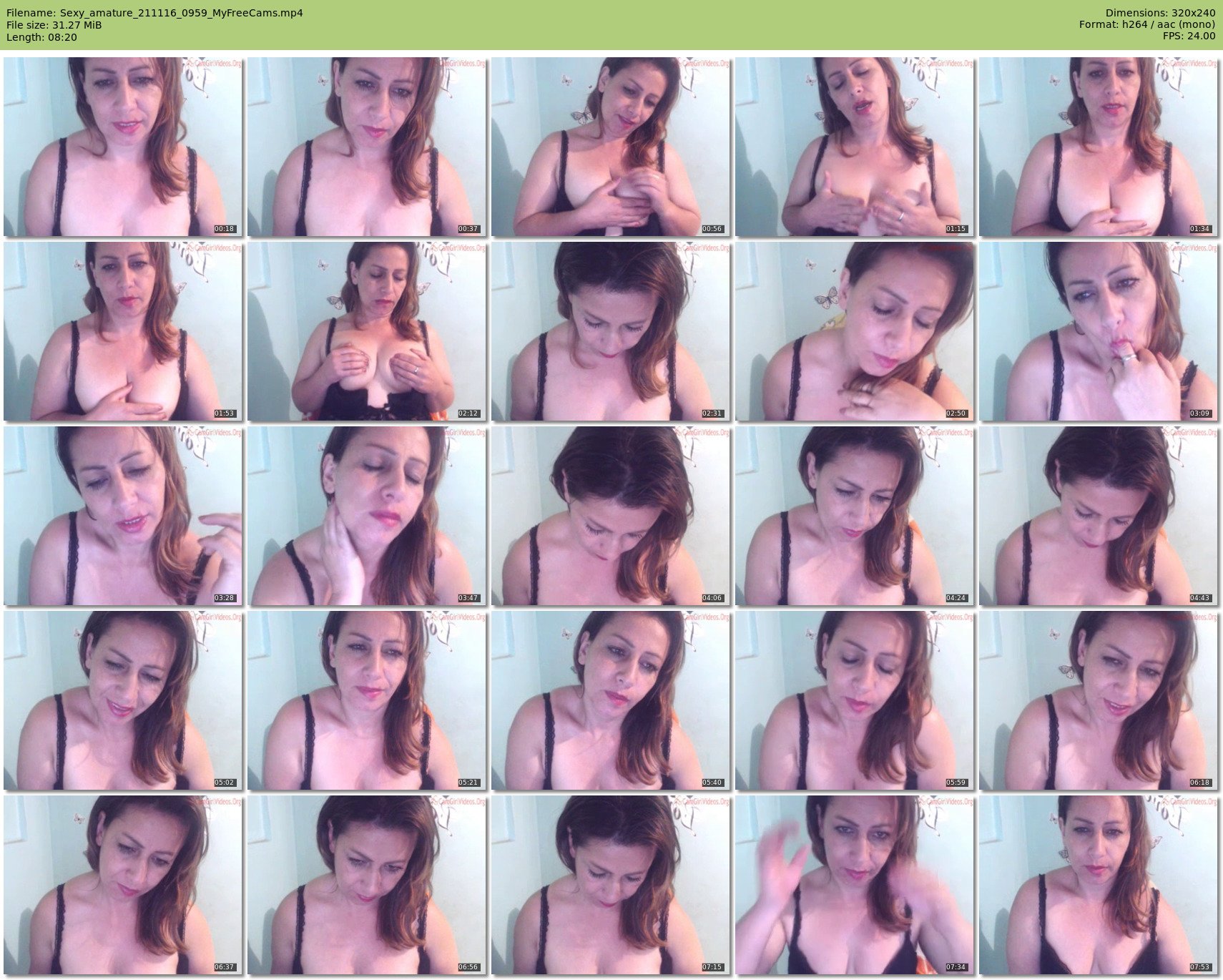Pick the frame thumbnail timestamped 02:12

(x=367, y=331)
